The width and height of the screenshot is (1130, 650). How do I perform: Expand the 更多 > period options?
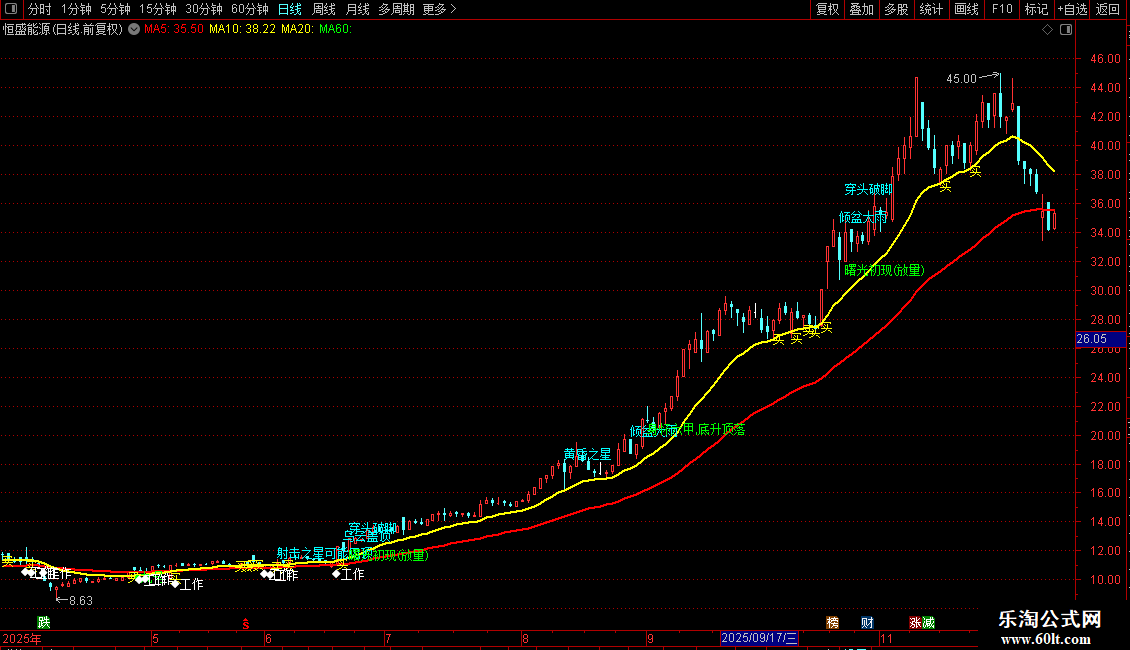click(440, 9)
